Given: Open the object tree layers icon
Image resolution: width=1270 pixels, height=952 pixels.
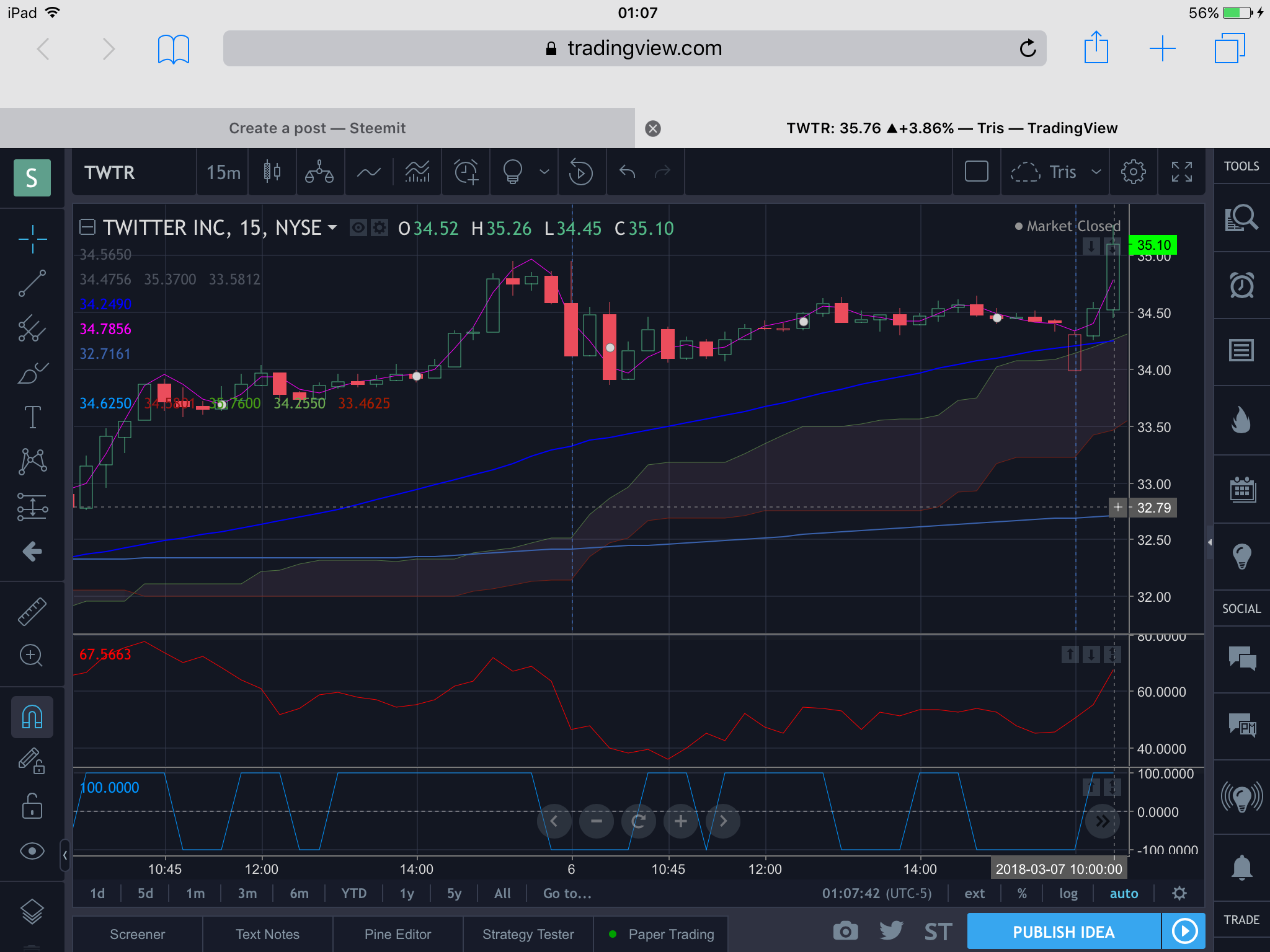Looking at the screenshot, I should (32, 911).
